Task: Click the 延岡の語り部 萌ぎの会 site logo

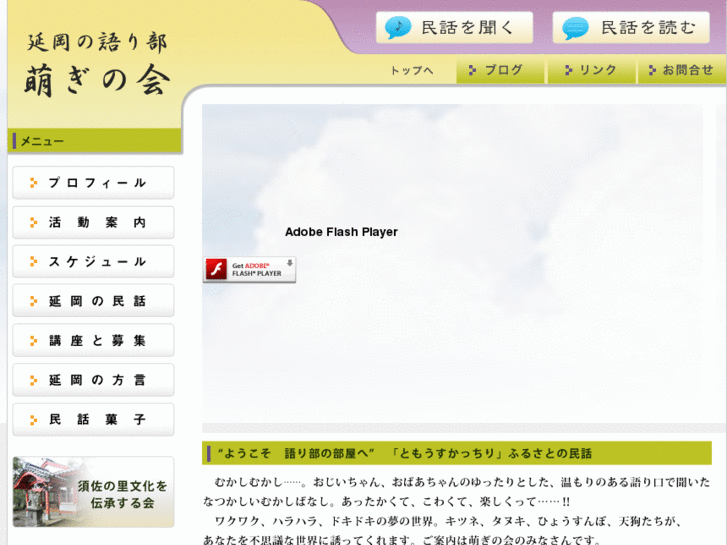Action: point(97,64)
